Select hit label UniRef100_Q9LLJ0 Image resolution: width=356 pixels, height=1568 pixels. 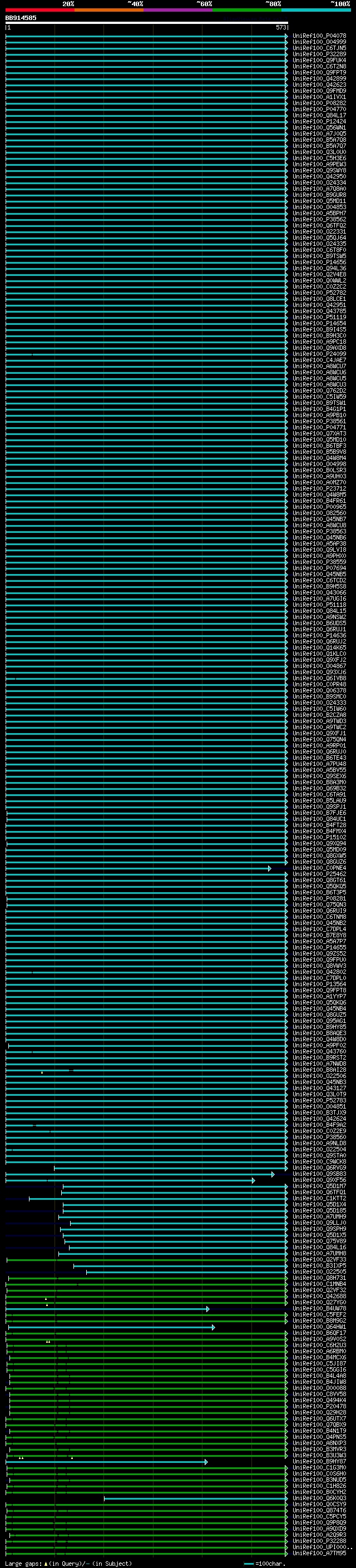point(319,1222)
